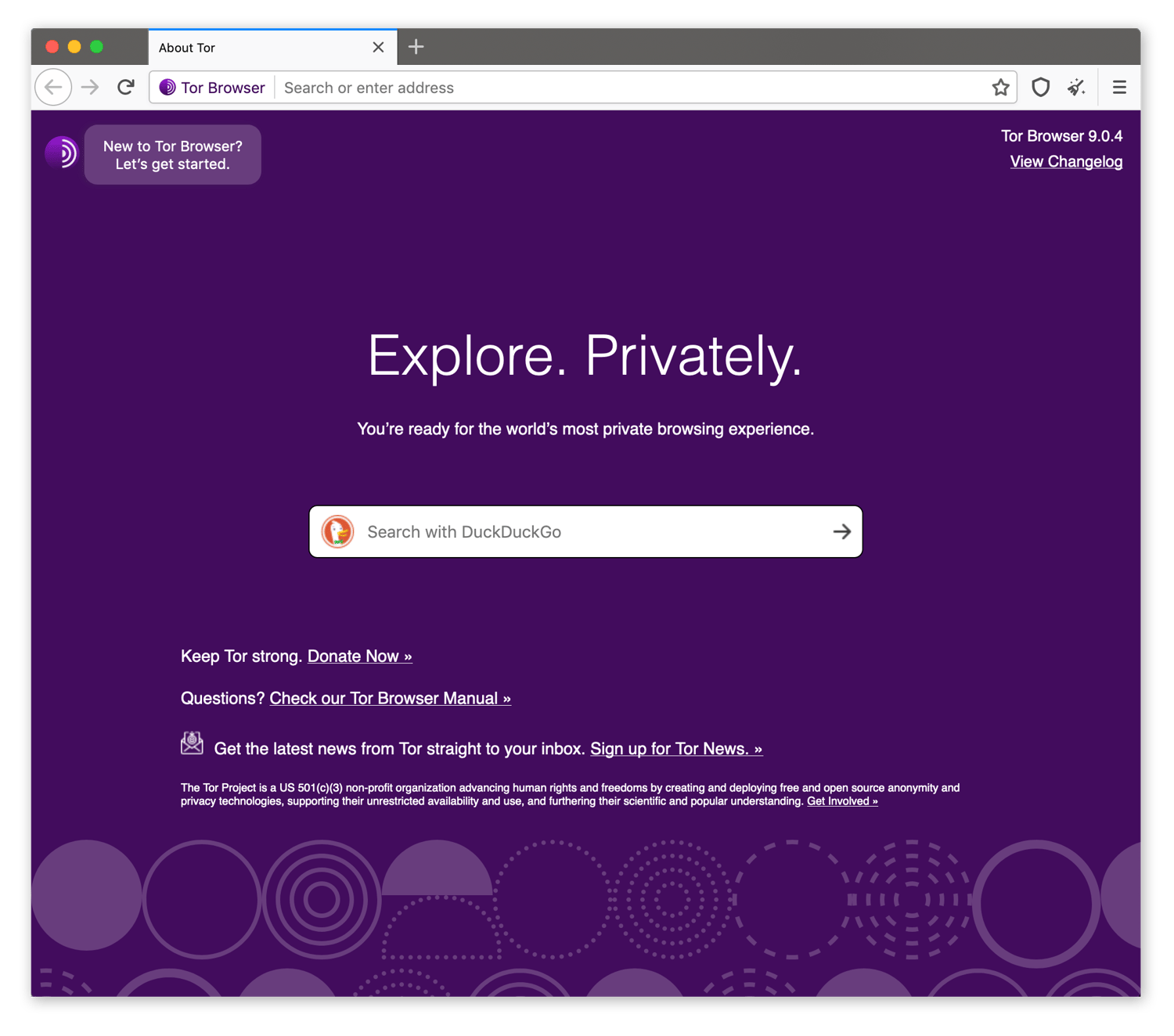This screenshot has height=1036, width=1174.
Task: Close the About Tor tab
Action: click(x=378, y=47)
